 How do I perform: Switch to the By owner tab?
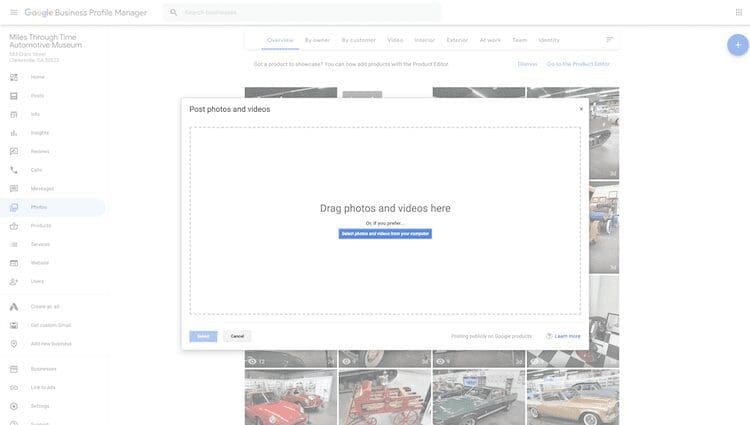pyautogui.click(x=318, y=40)
